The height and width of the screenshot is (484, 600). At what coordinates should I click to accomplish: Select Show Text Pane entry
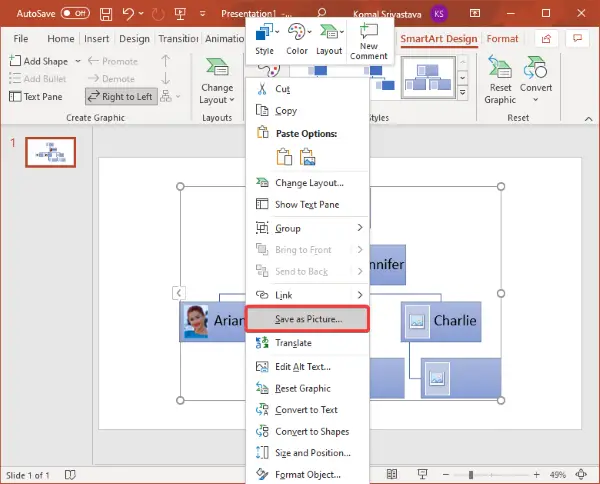point(307,204)
